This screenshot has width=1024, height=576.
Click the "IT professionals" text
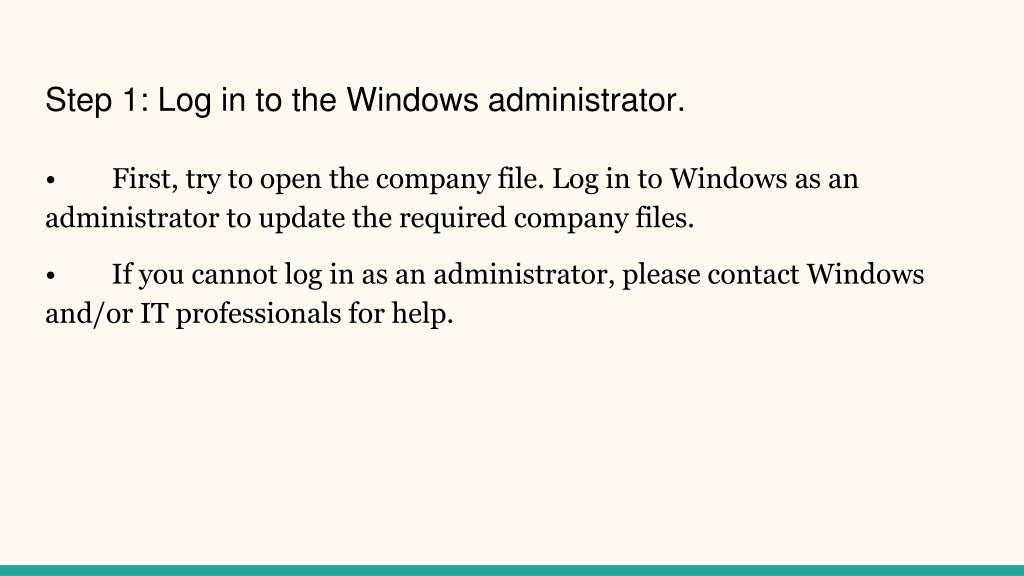[240, 314]
